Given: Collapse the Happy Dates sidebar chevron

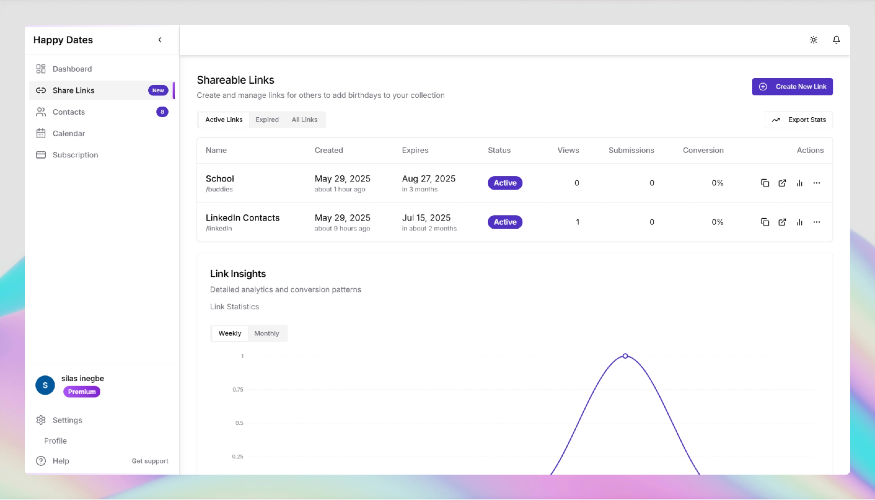Looking at the screenshot, I should 160,40.
